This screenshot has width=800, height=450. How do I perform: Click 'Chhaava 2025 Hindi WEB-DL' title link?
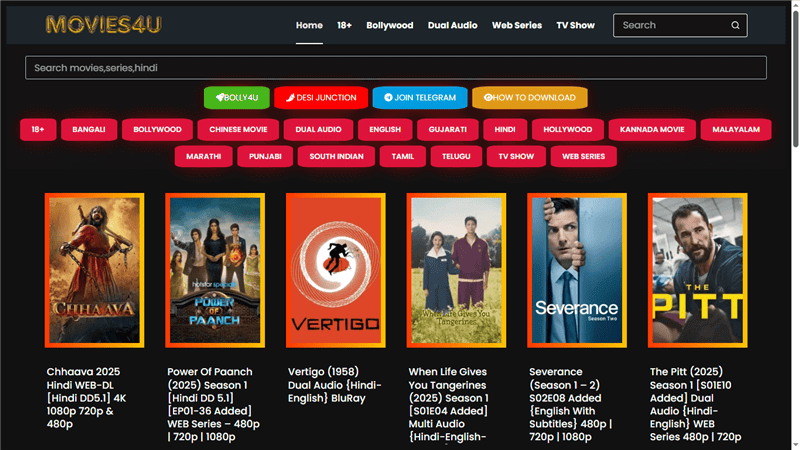[x=87, y=397]
